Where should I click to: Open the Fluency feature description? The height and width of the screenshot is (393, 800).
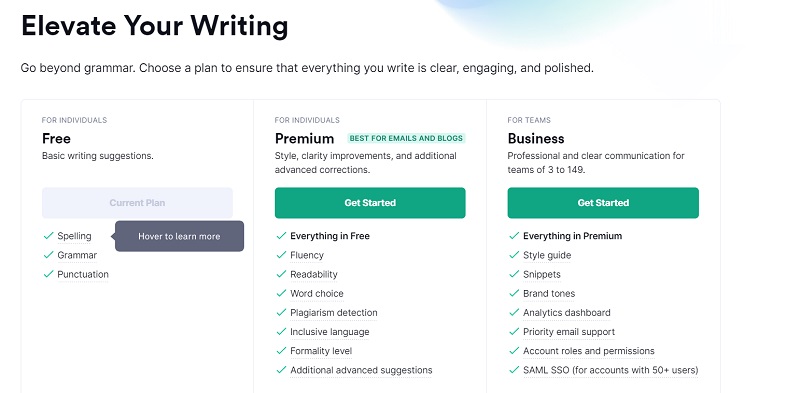[307, 255]
